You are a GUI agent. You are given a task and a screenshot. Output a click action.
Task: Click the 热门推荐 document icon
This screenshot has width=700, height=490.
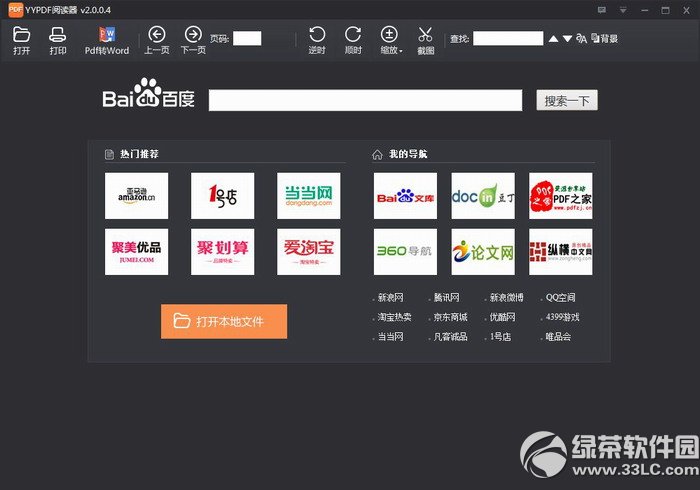pos(109,154)
